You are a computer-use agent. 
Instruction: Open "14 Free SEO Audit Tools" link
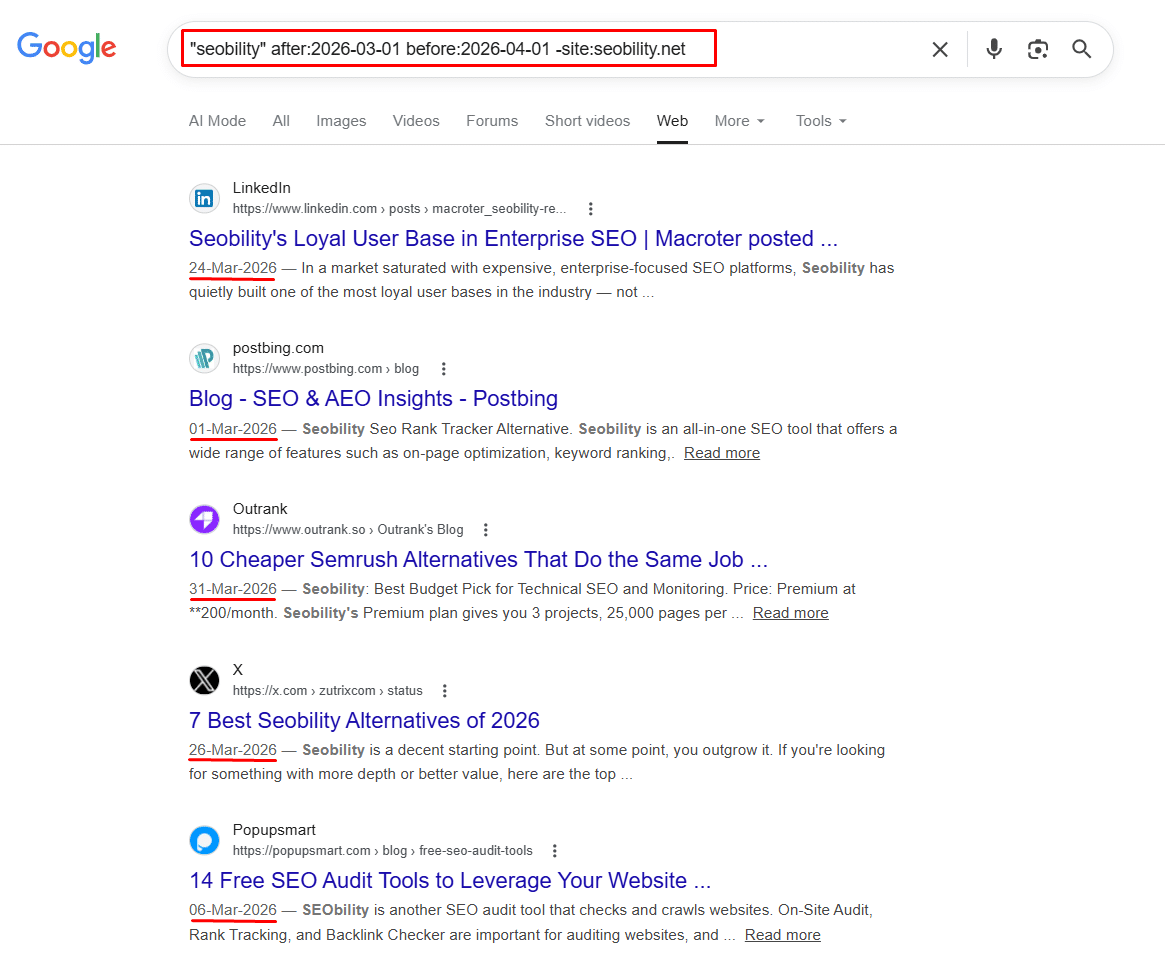click(450, 881)
